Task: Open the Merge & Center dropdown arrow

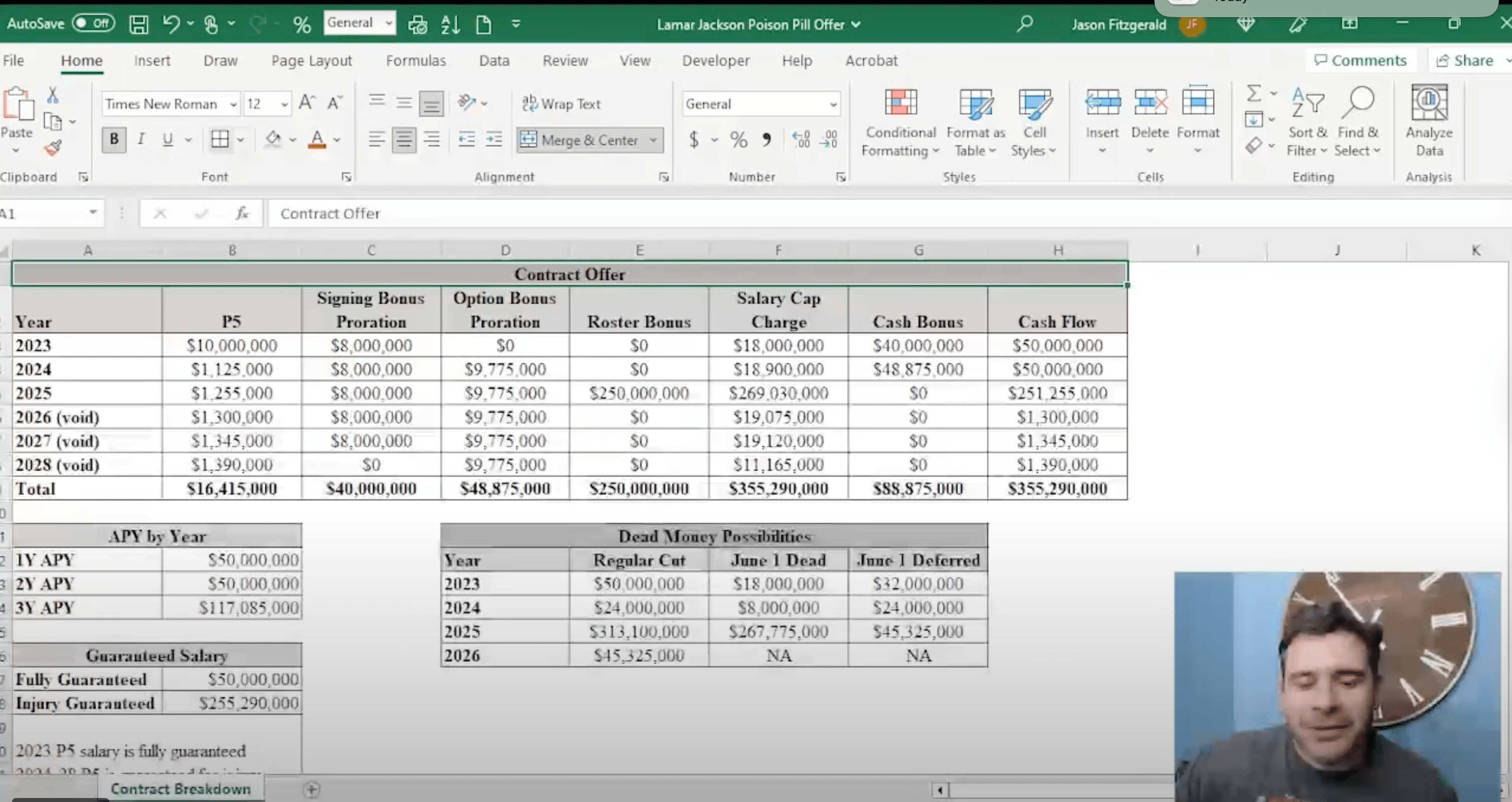Action: tap(653, 140)
